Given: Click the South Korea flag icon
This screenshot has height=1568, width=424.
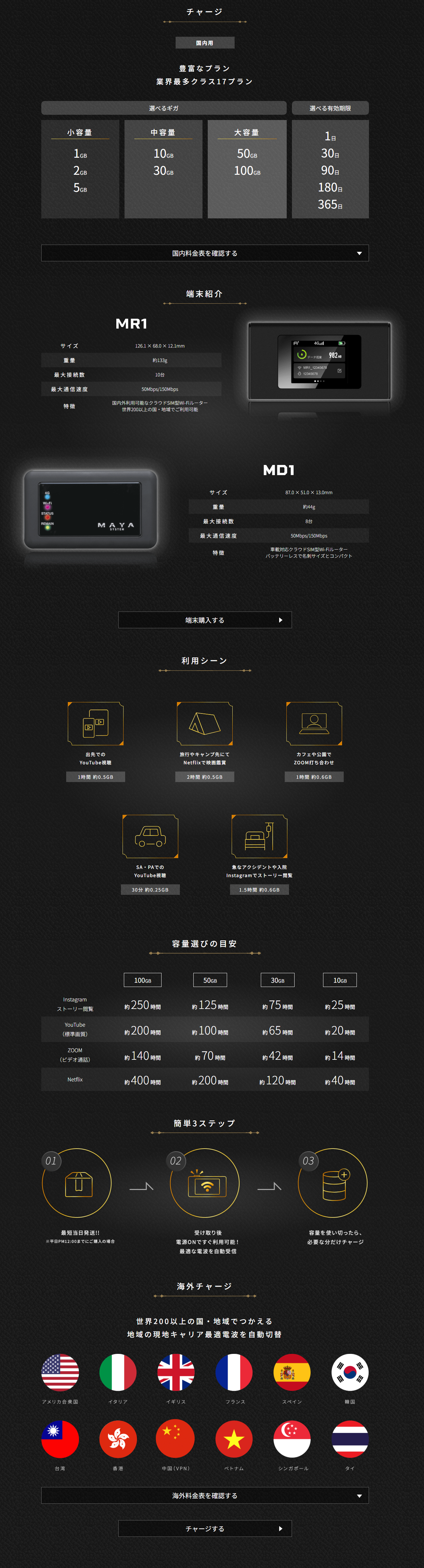Looking at the screenshot, I should (350, 1372).
